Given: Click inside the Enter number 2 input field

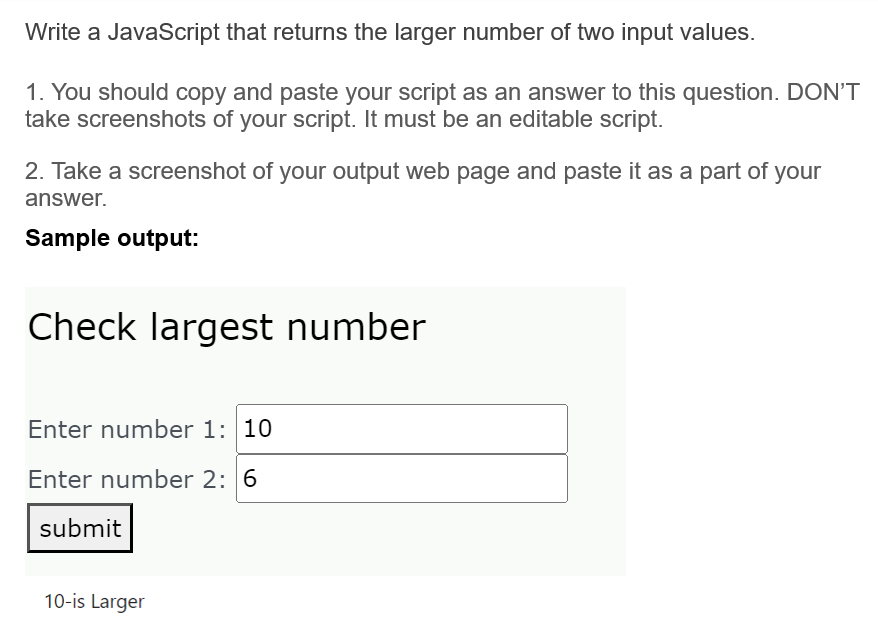Looking at the screenshot, I should click(400, 478).
